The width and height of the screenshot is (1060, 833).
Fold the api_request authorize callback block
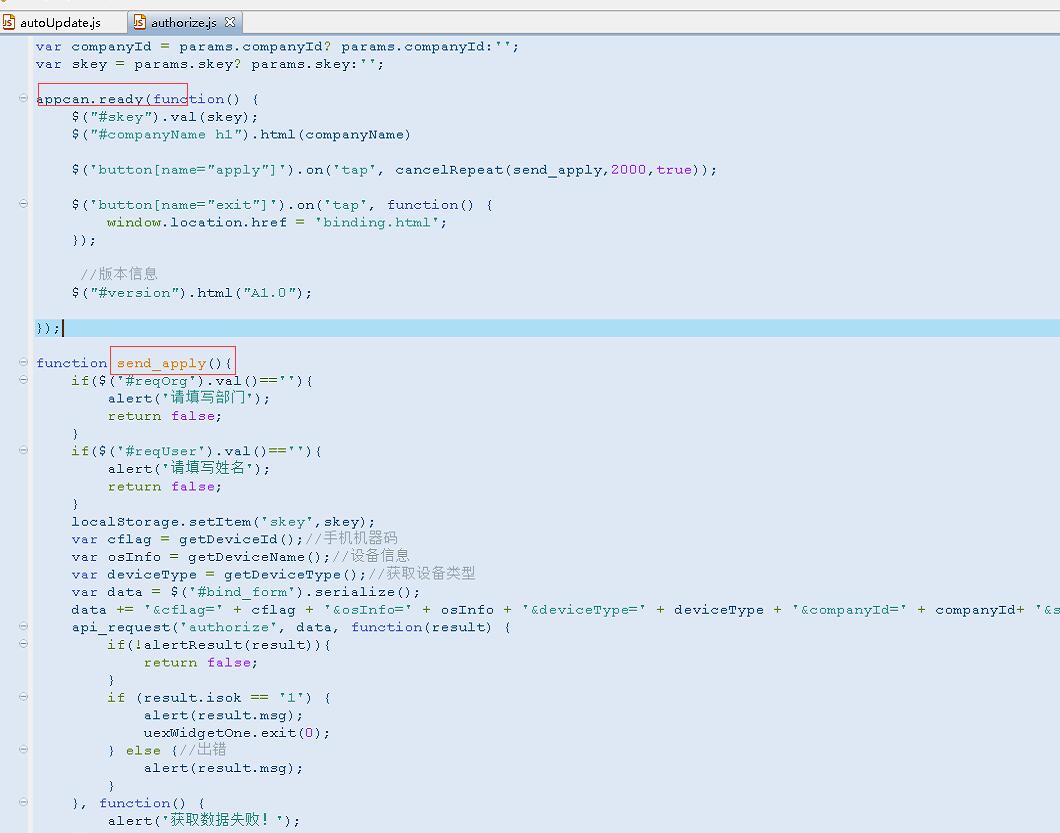click(x=23, y=625)
